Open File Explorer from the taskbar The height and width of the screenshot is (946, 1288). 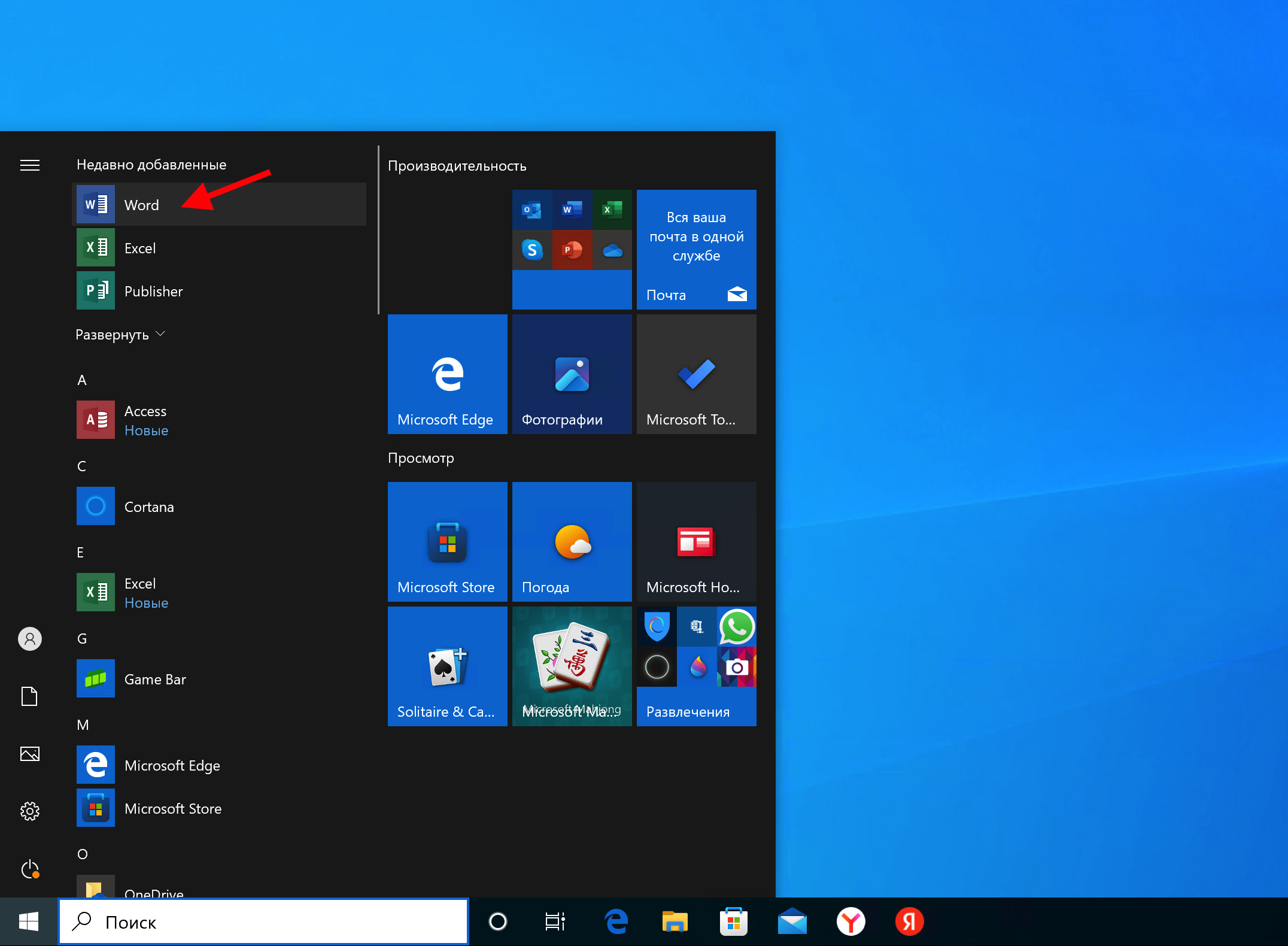pyautogui.click(x=675, y=922)
